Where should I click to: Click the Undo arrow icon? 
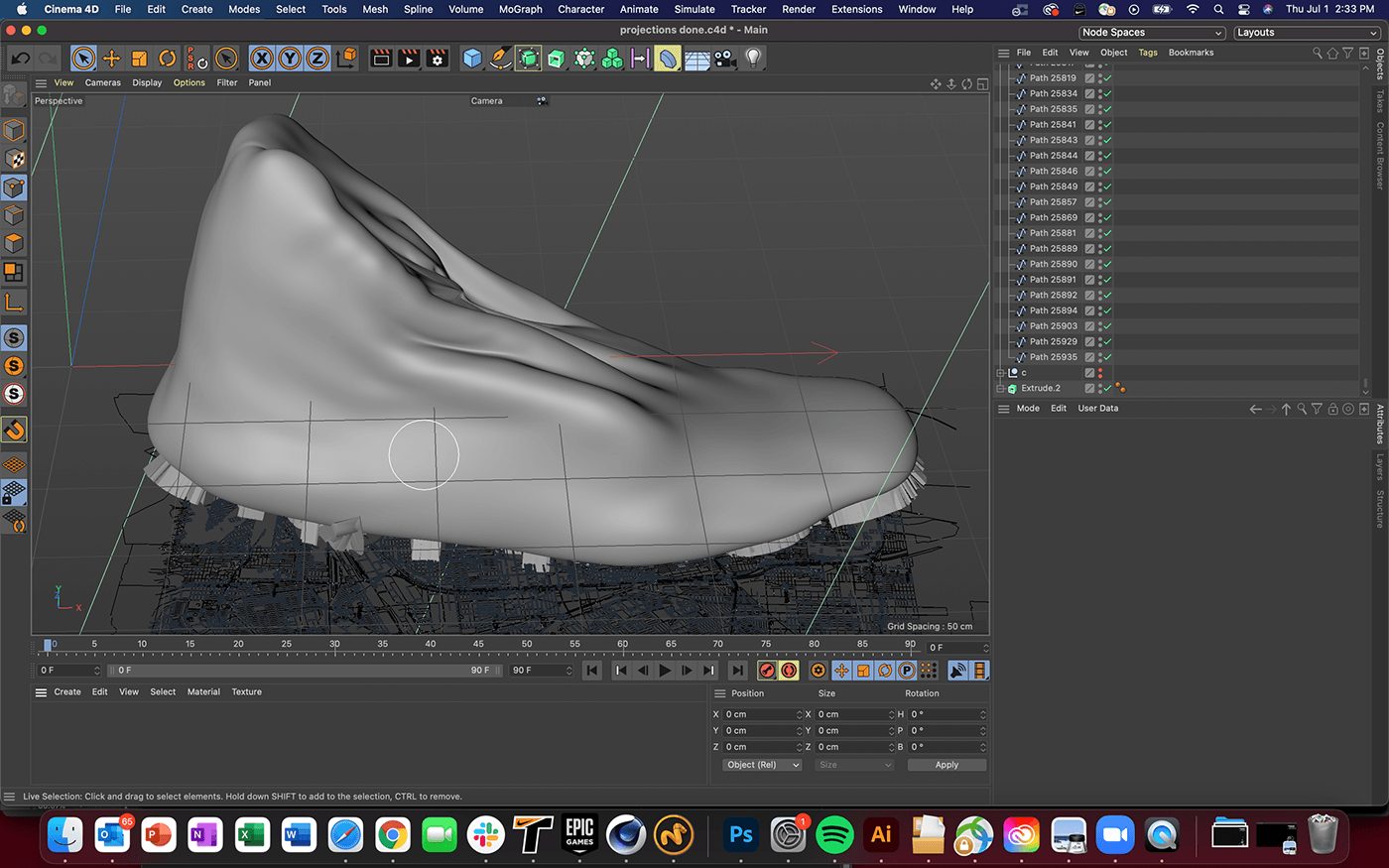20,59
